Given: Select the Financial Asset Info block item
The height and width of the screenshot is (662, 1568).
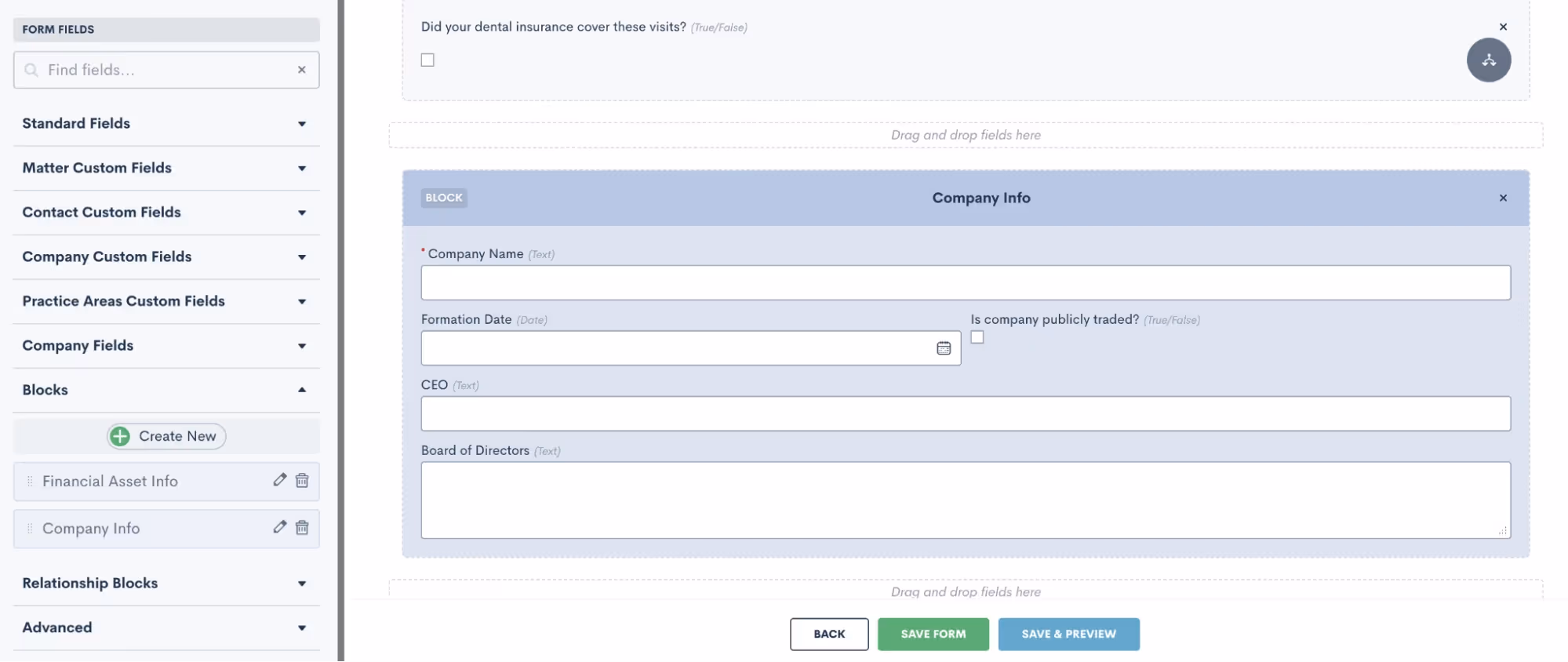Looking at the screenshot, I should 166,481.
